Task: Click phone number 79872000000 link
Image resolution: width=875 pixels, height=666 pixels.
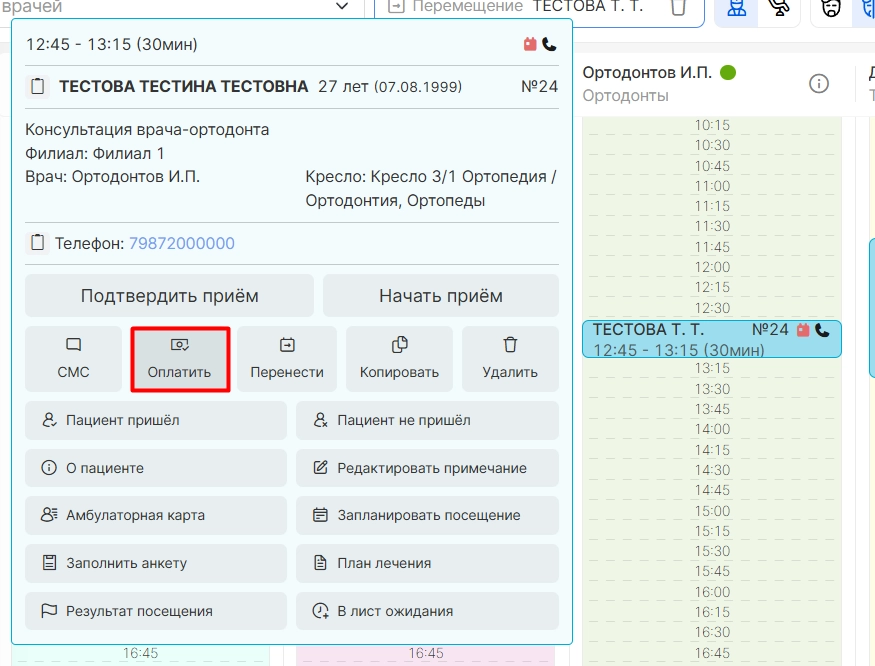Action: click(x=182, y=243)
